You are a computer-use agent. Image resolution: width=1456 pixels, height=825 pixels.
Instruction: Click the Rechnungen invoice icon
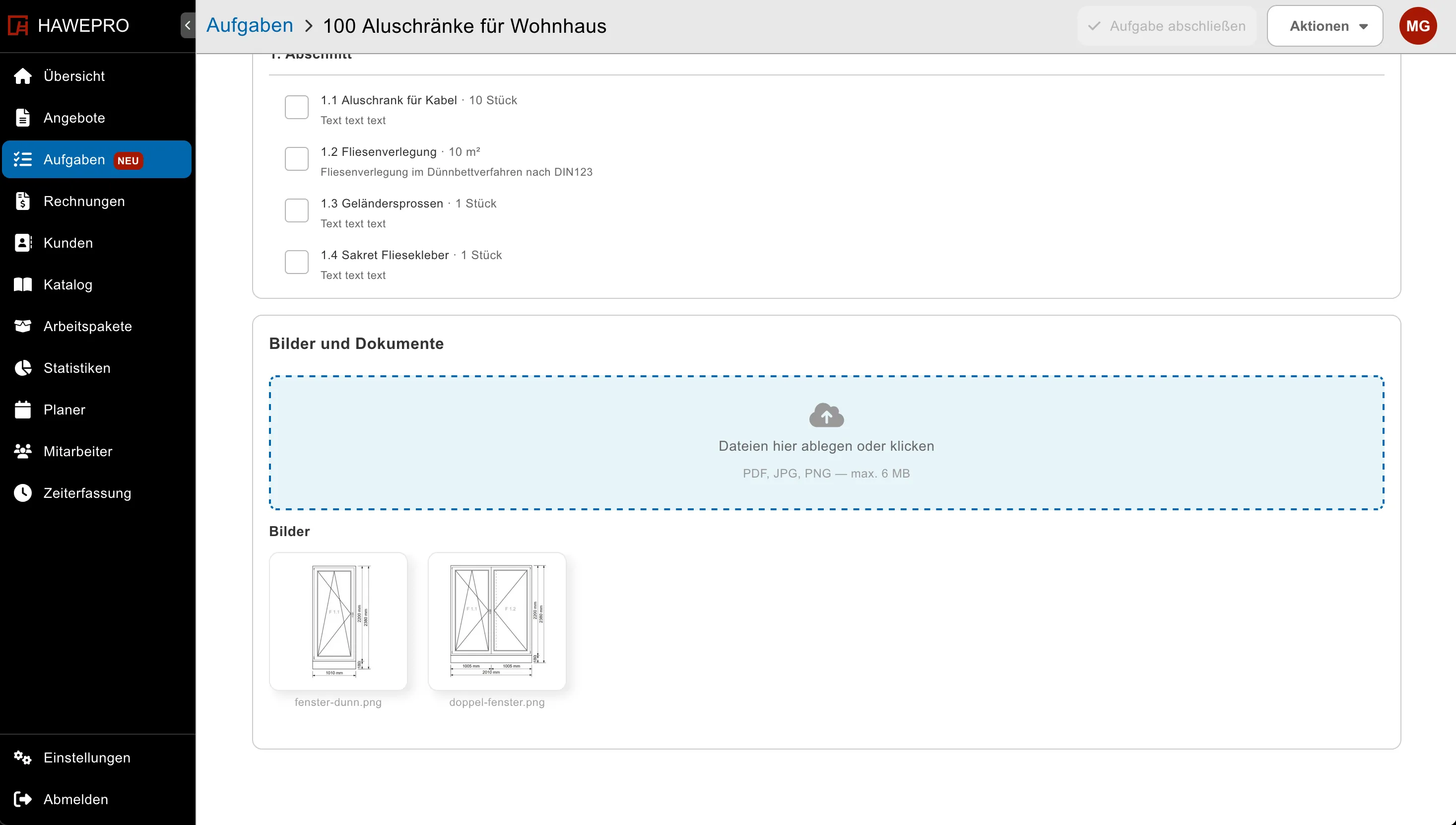[x=23, y=201]
